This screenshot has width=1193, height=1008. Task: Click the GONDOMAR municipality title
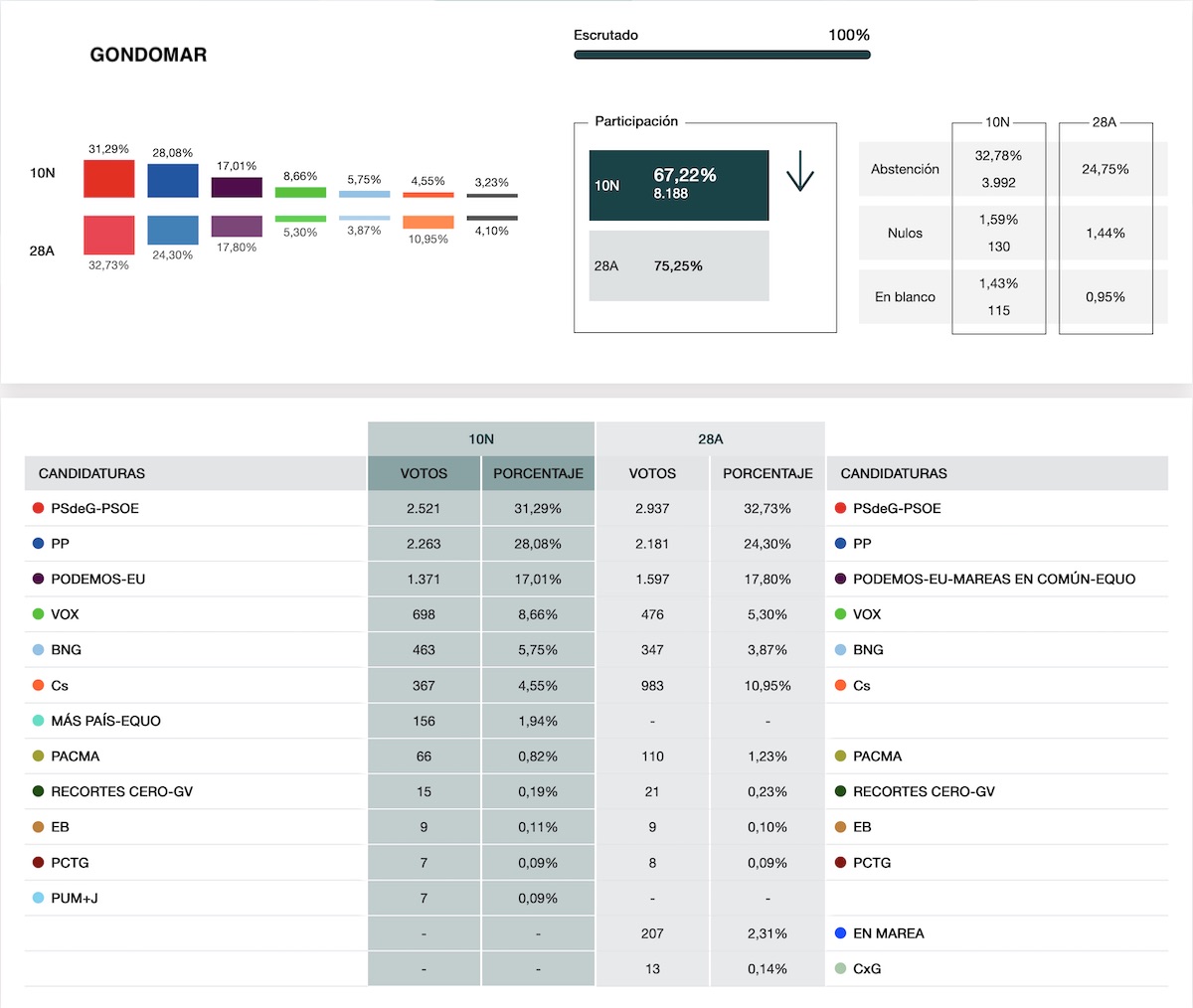pos(148,55)
